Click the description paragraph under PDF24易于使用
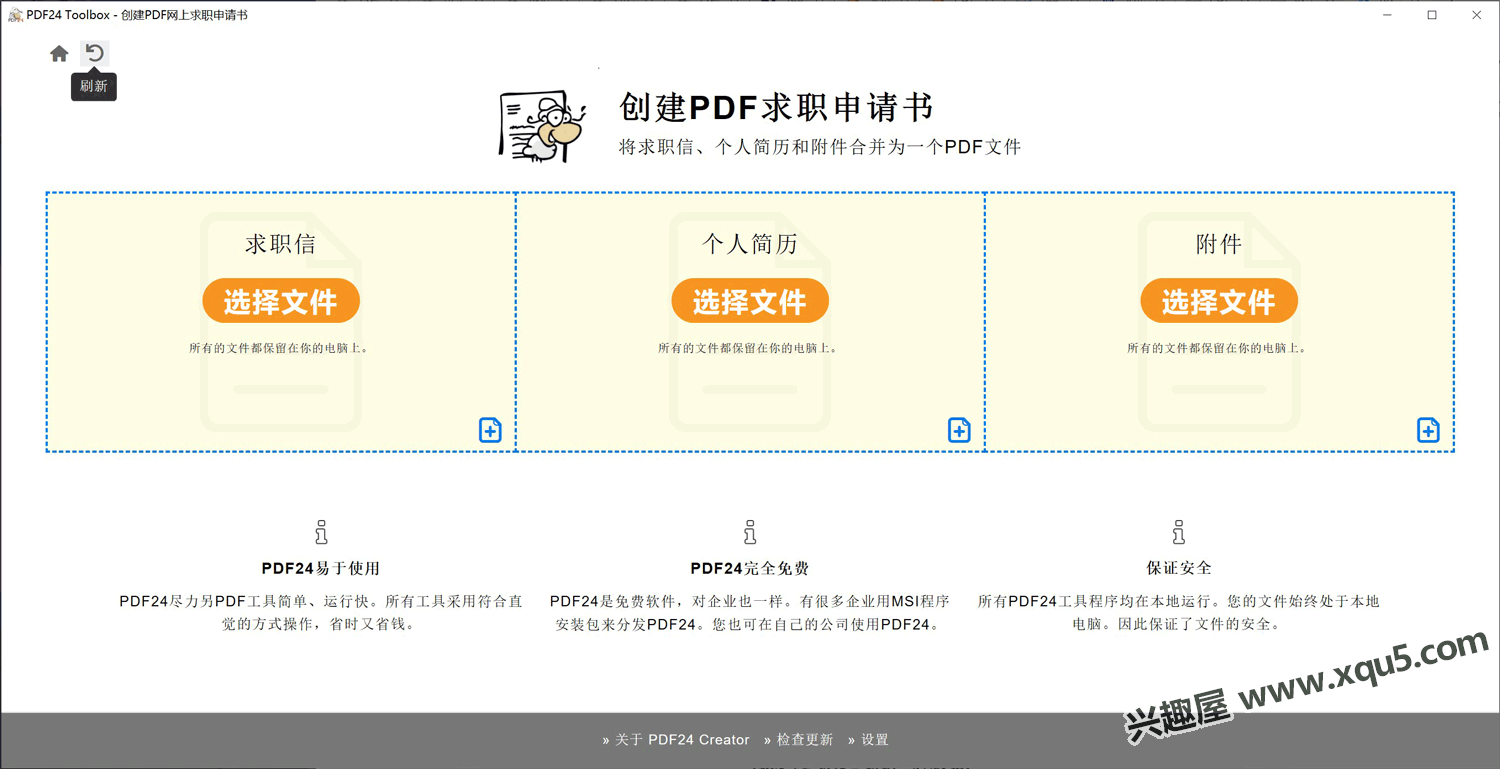 pyautogui.click(x=321, y=613)
